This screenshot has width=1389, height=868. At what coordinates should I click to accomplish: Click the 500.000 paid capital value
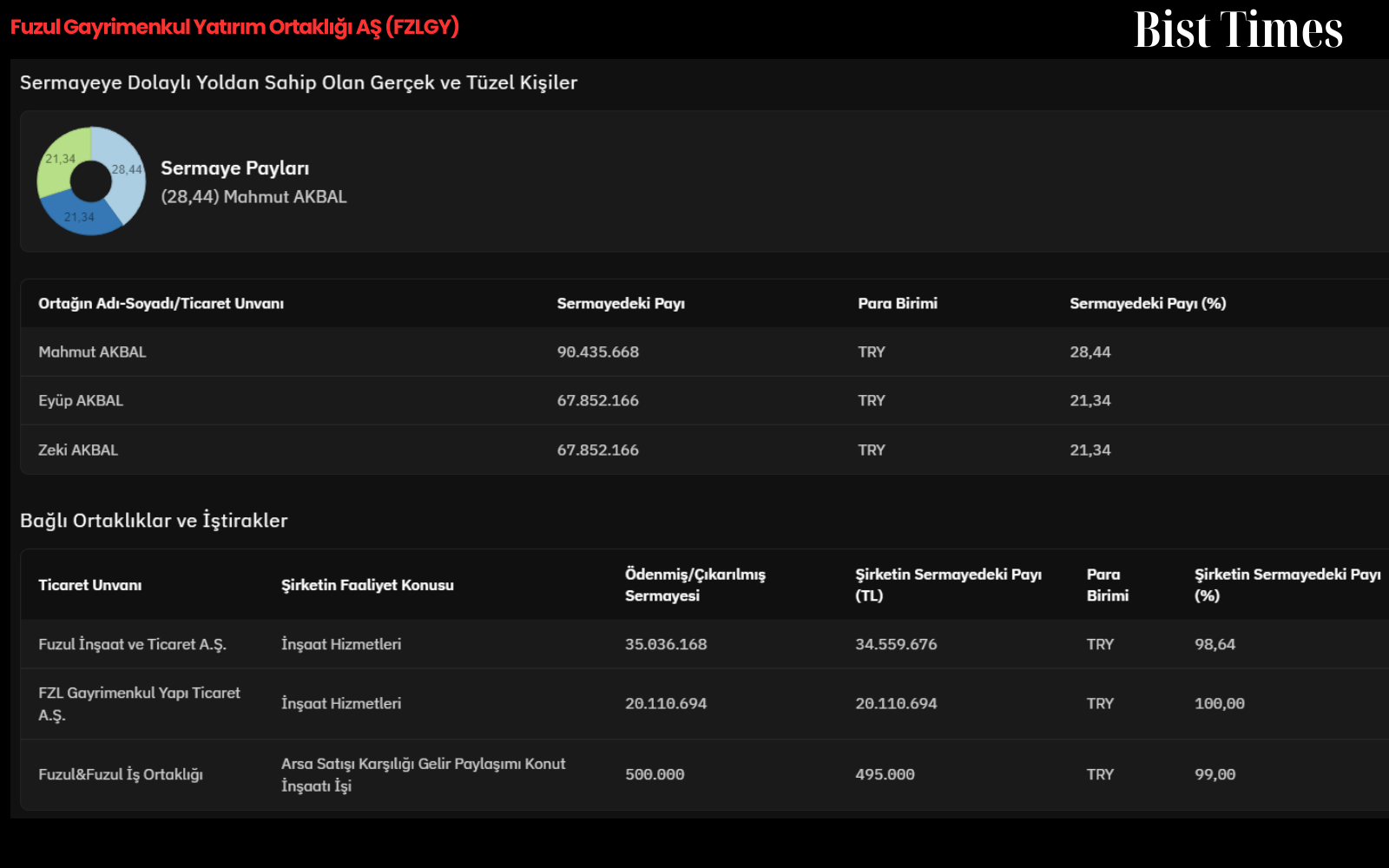point(655,775)
